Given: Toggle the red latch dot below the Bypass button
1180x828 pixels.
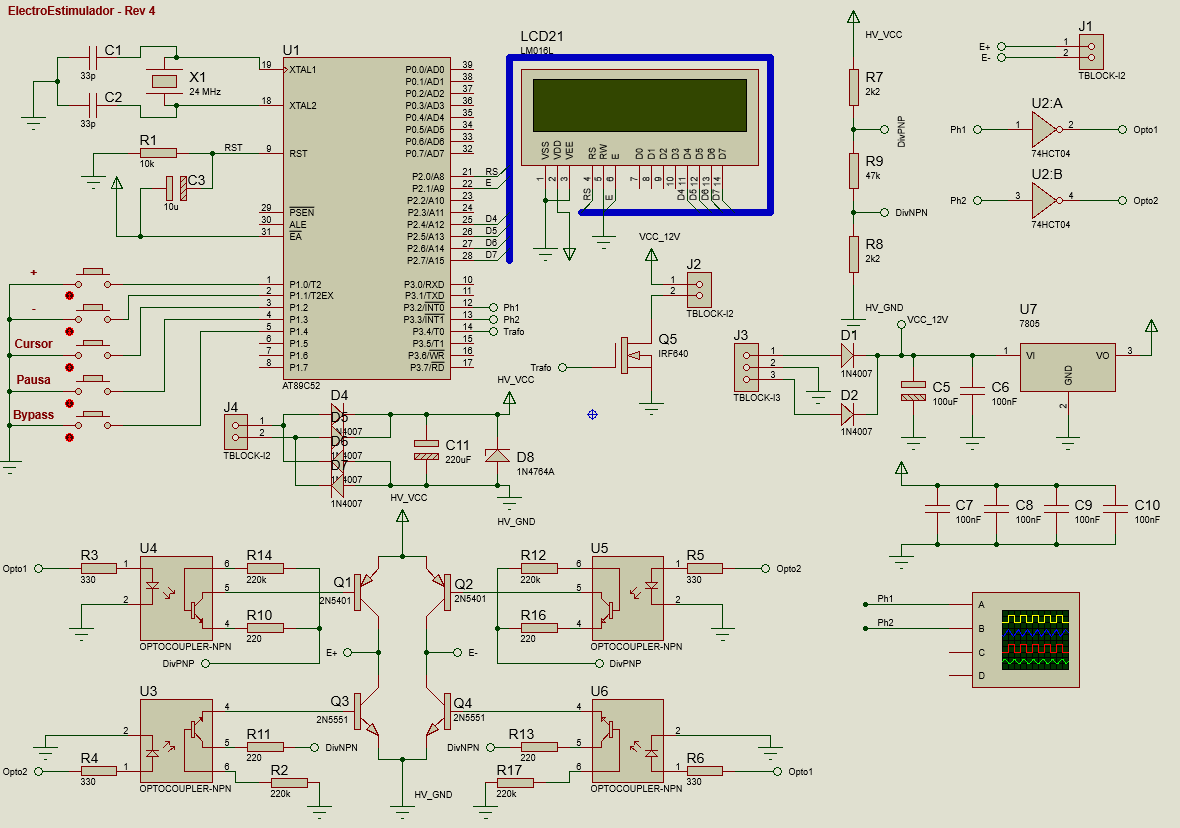Looking at the screenshot, I should (69, 437).
